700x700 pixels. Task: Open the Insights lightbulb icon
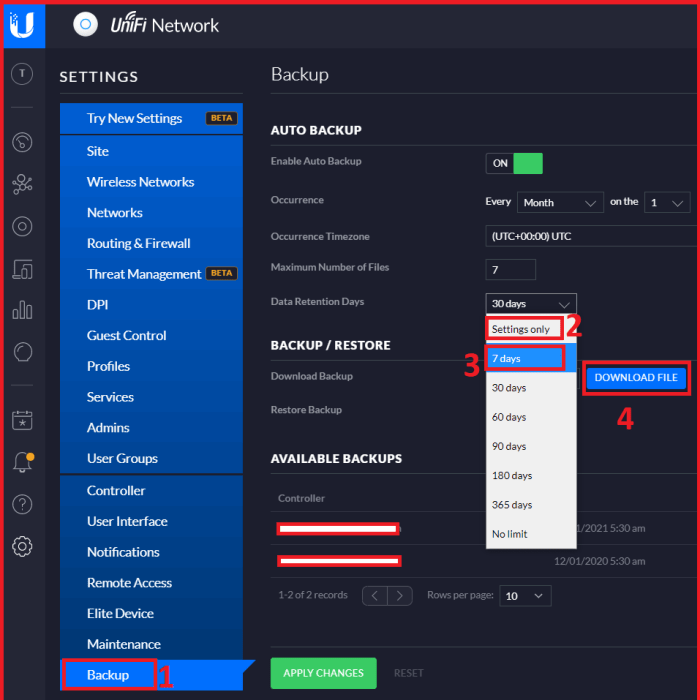coord(22,352)
